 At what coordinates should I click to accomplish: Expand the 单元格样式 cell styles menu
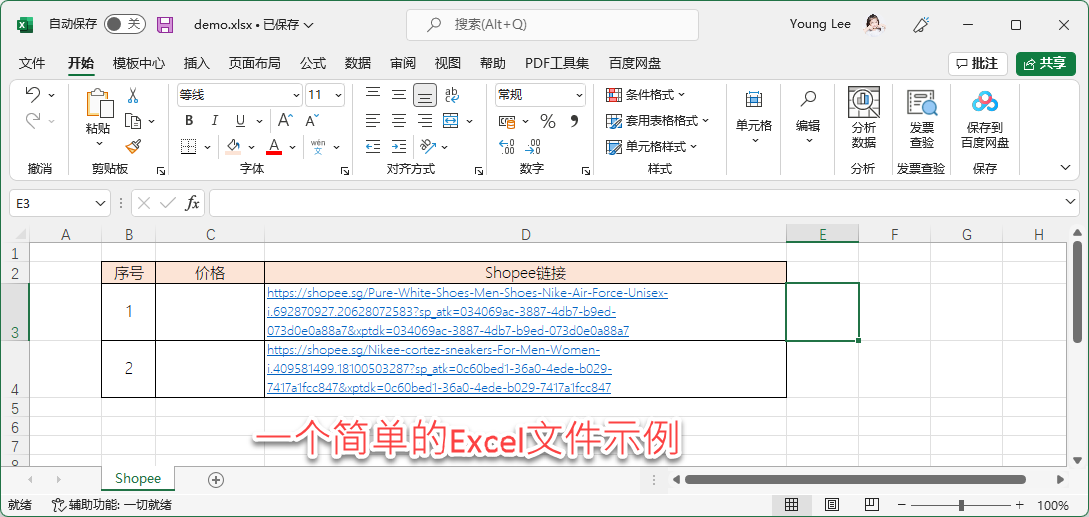pos(652,147)
